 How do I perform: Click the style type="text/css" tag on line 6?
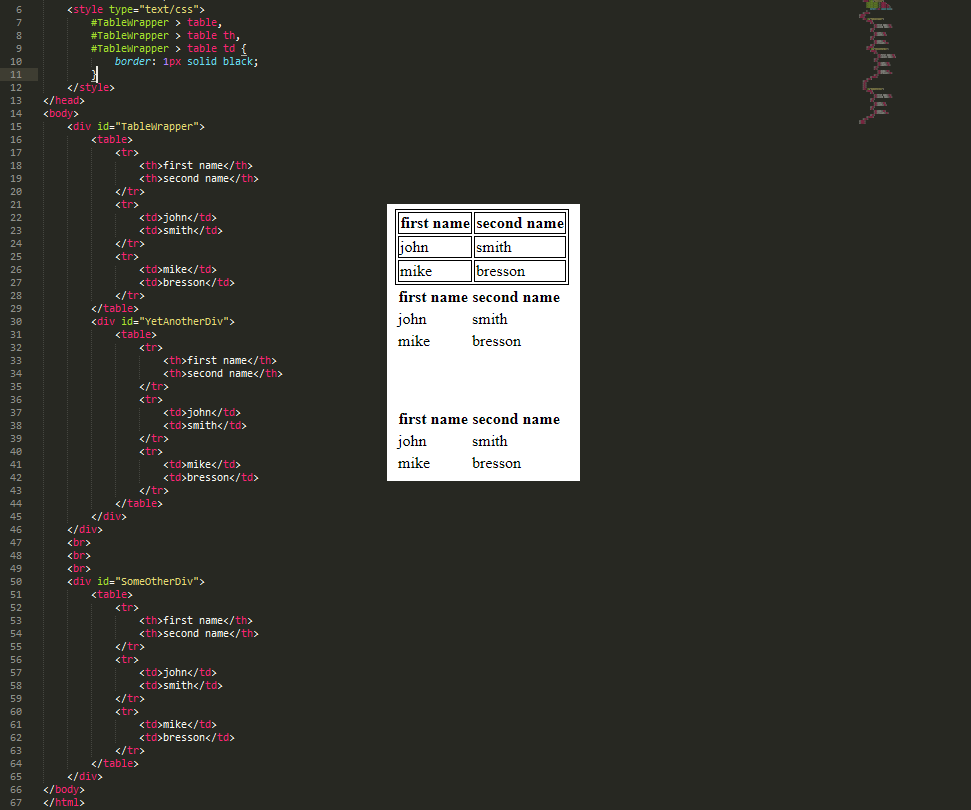[136, 9]
